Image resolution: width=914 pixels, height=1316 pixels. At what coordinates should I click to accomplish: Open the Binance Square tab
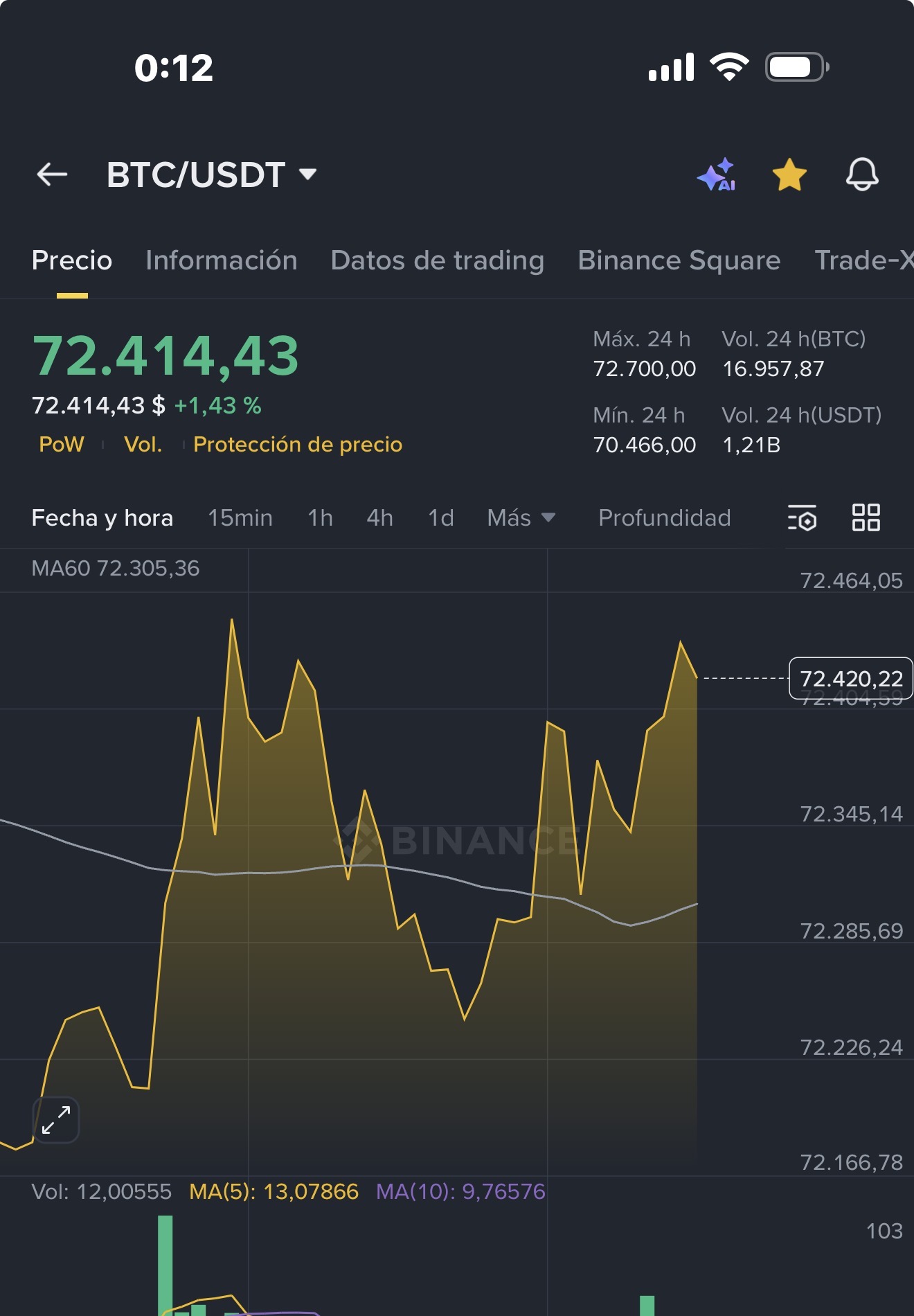679,260
